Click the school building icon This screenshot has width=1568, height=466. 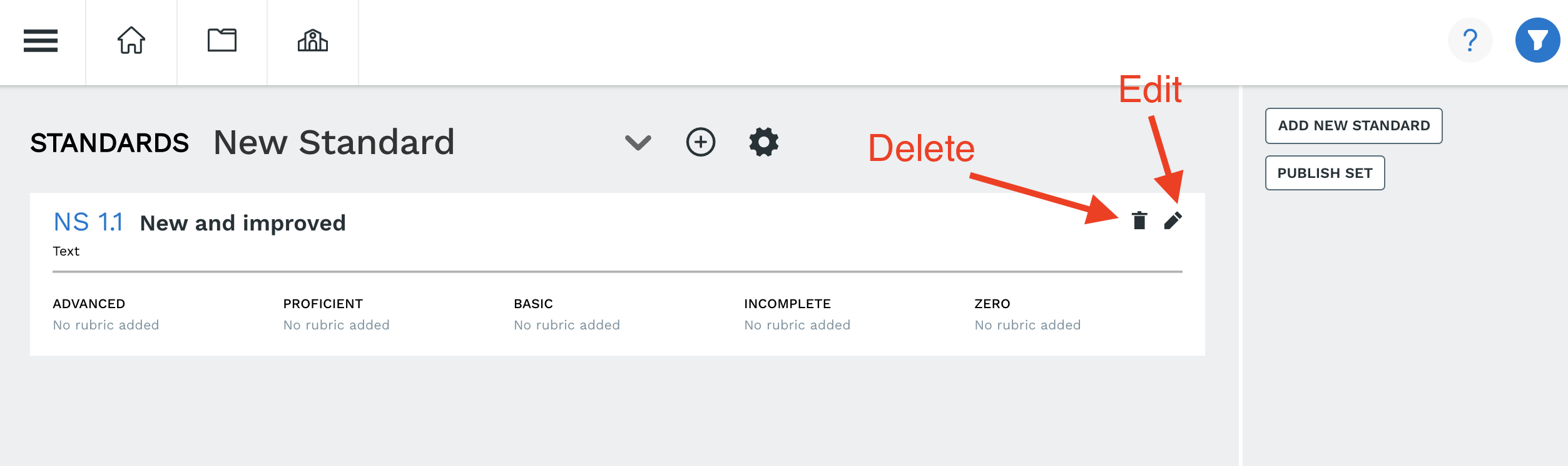click(312, 41)
